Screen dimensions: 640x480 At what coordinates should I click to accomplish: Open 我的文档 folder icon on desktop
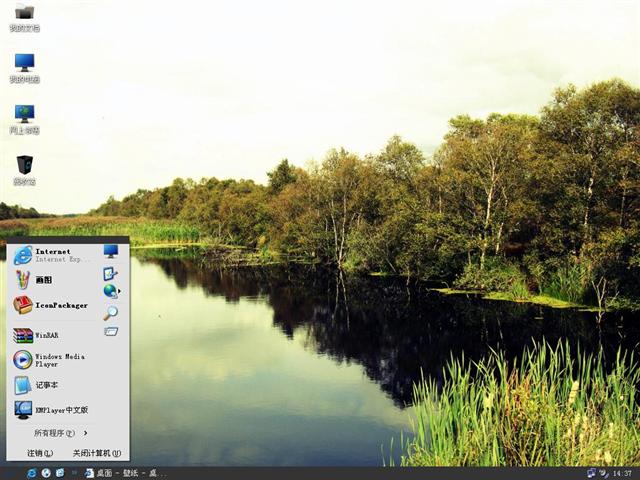coord(24,17)
